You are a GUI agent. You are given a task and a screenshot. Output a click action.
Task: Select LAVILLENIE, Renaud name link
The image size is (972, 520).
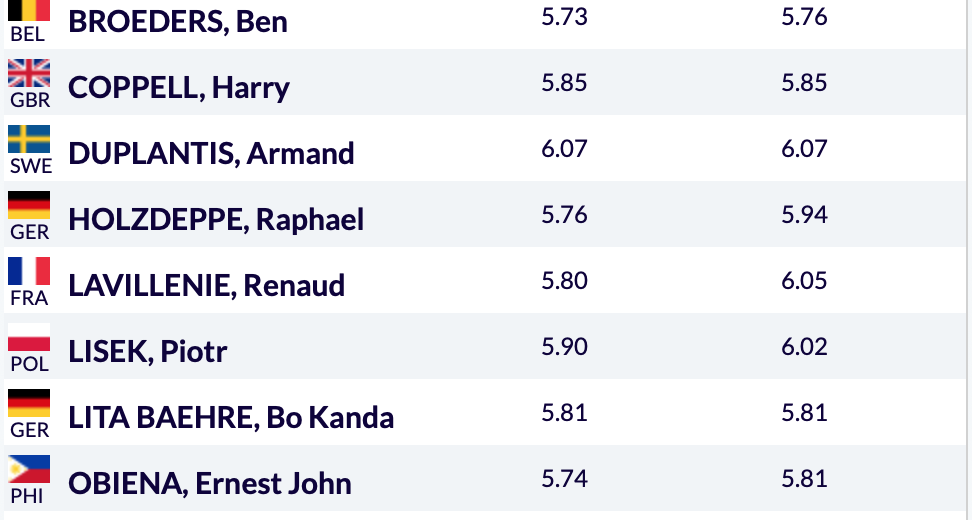click(x=206, y=285)
